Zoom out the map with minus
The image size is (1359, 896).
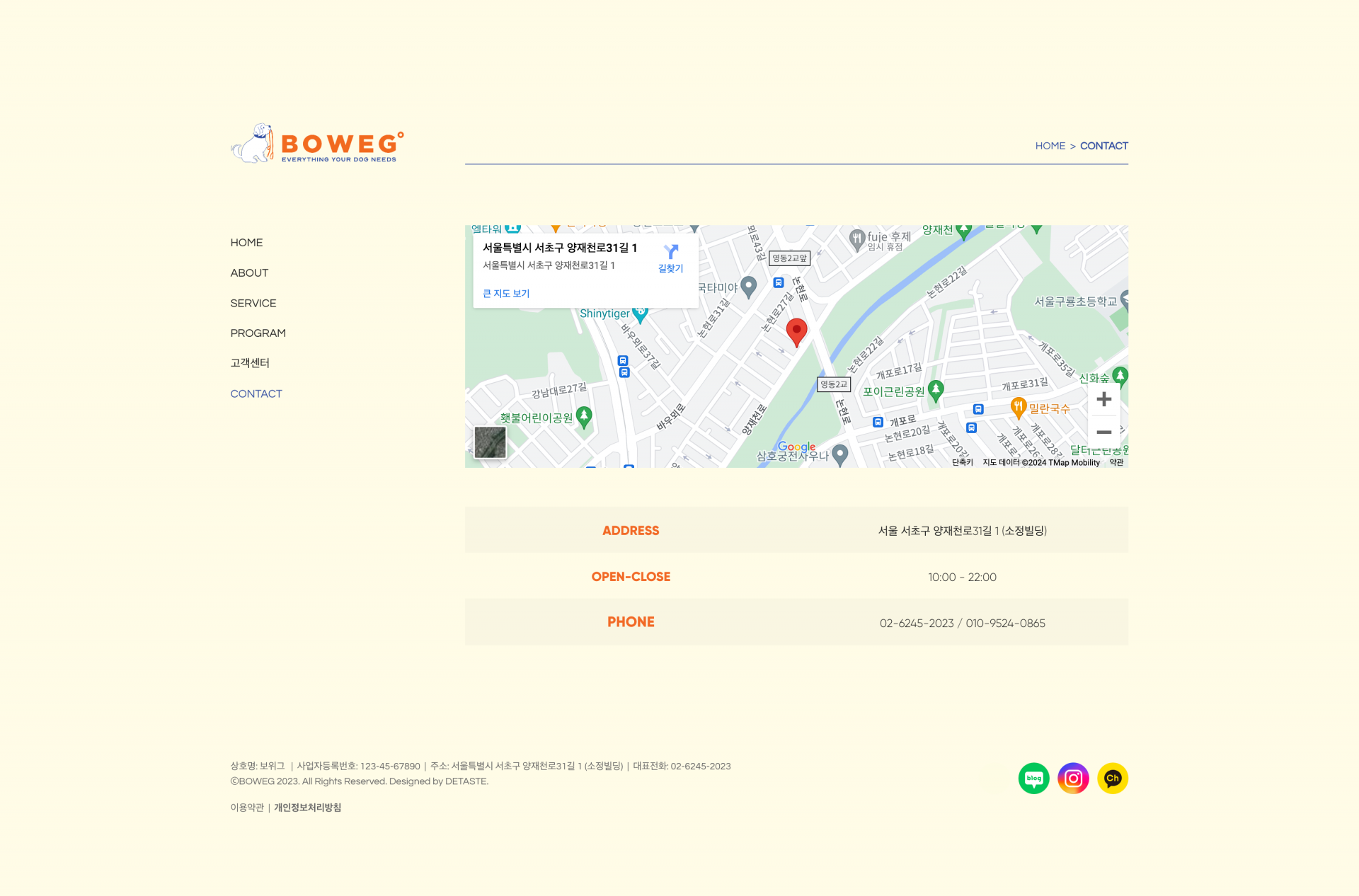pyautogui.click(x=1103, y=432)
